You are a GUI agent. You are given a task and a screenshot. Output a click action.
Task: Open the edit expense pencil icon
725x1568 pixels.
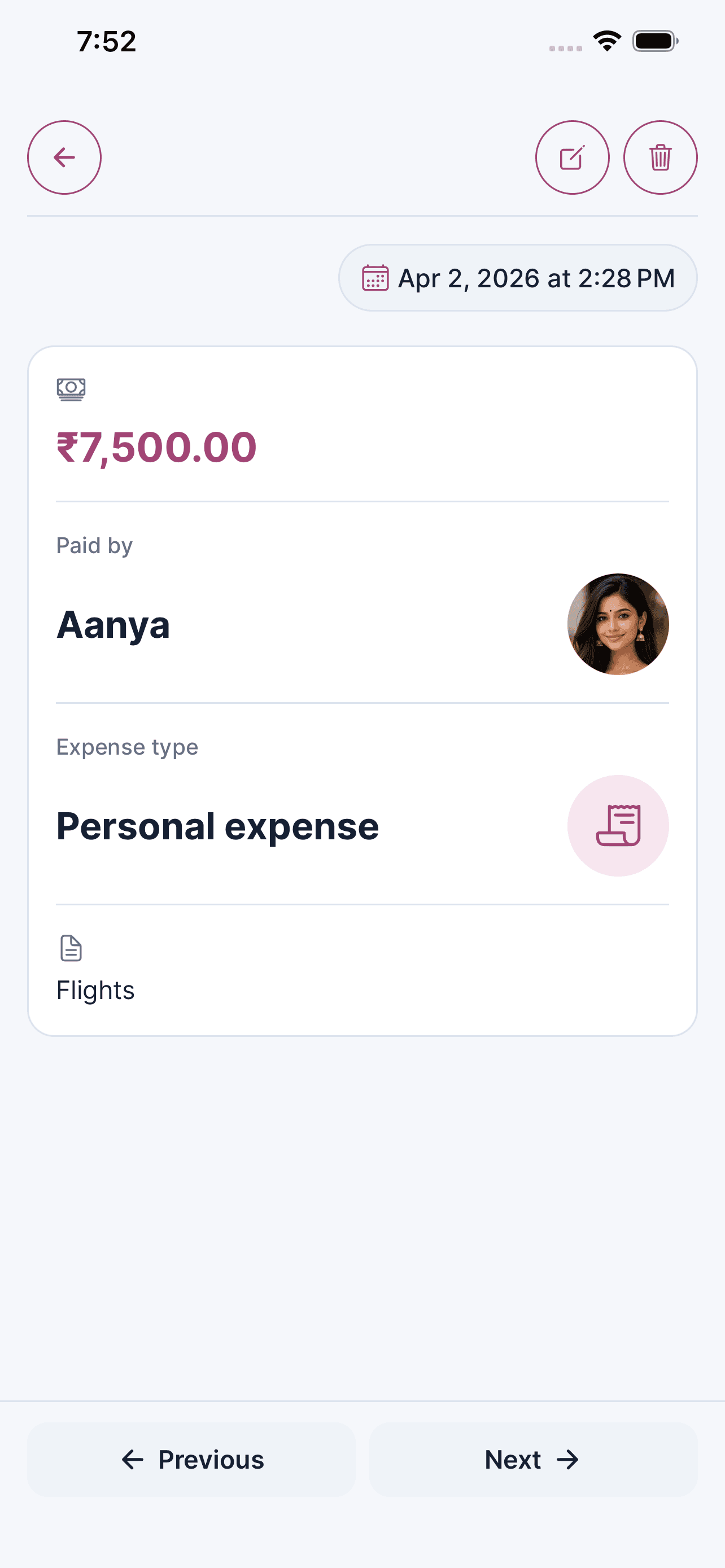(x=571, y=157)
